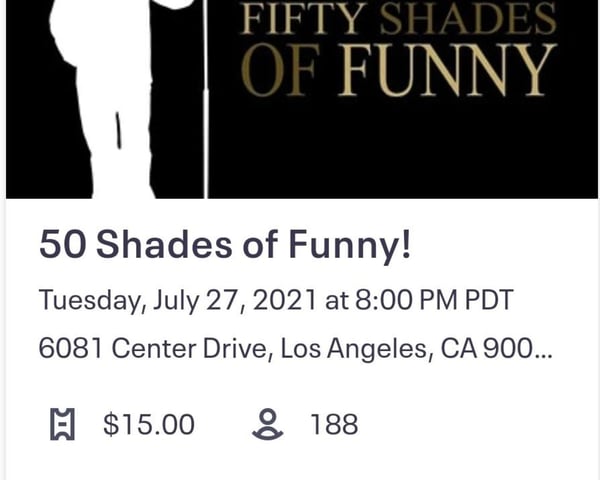Click the number 50 in event title
This screenshot has width=600, height=480.
(62, 244)
